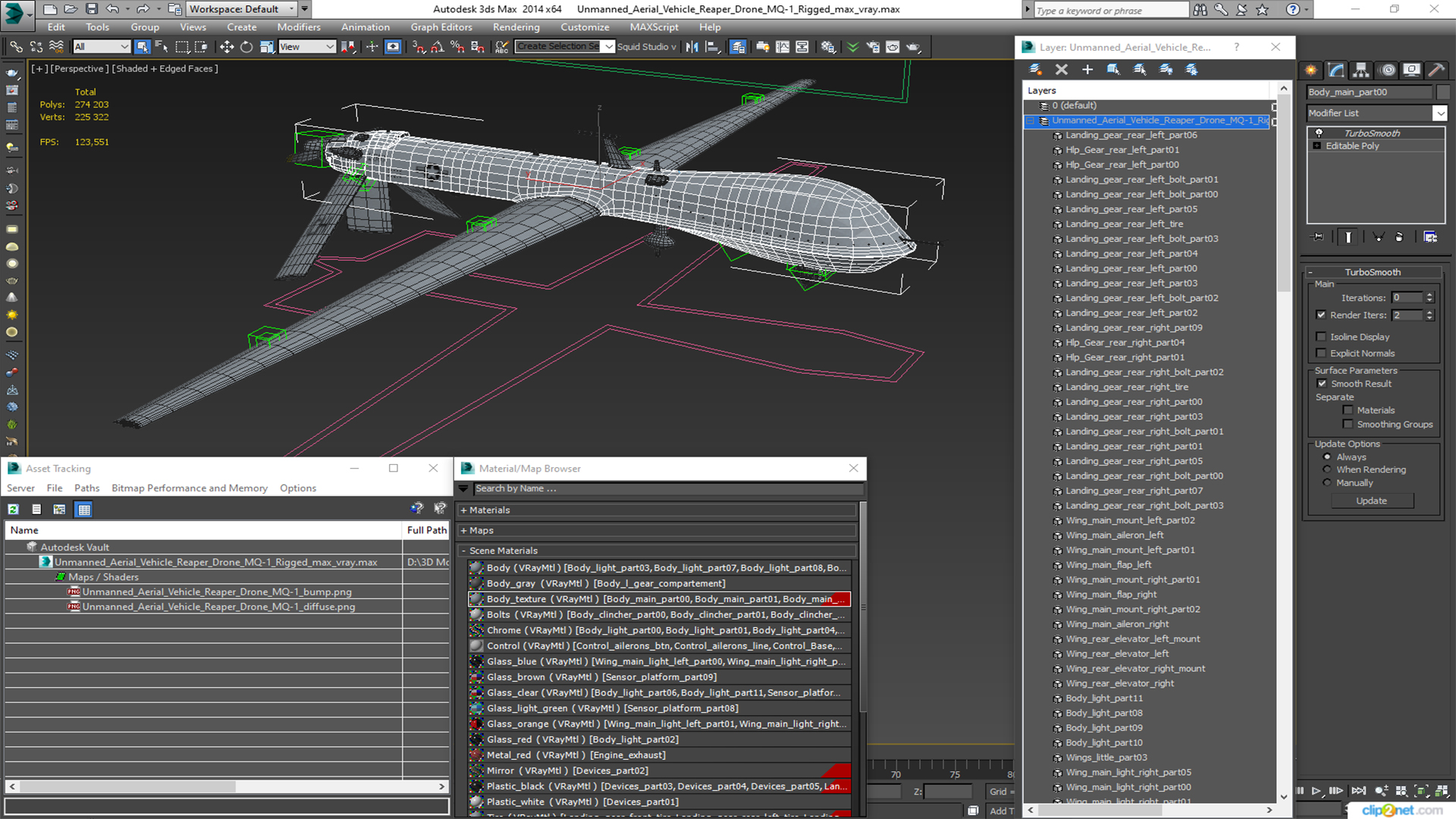Click the Render teapot icon
This screenshot has height=819, width=1456.
pyautogui.click(x=913, y=47)
